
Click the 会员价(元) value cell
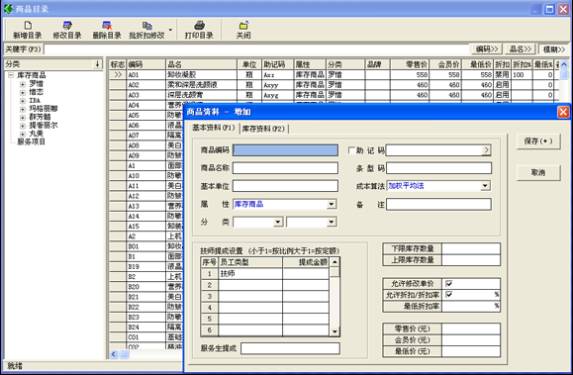tap(471, 340)
